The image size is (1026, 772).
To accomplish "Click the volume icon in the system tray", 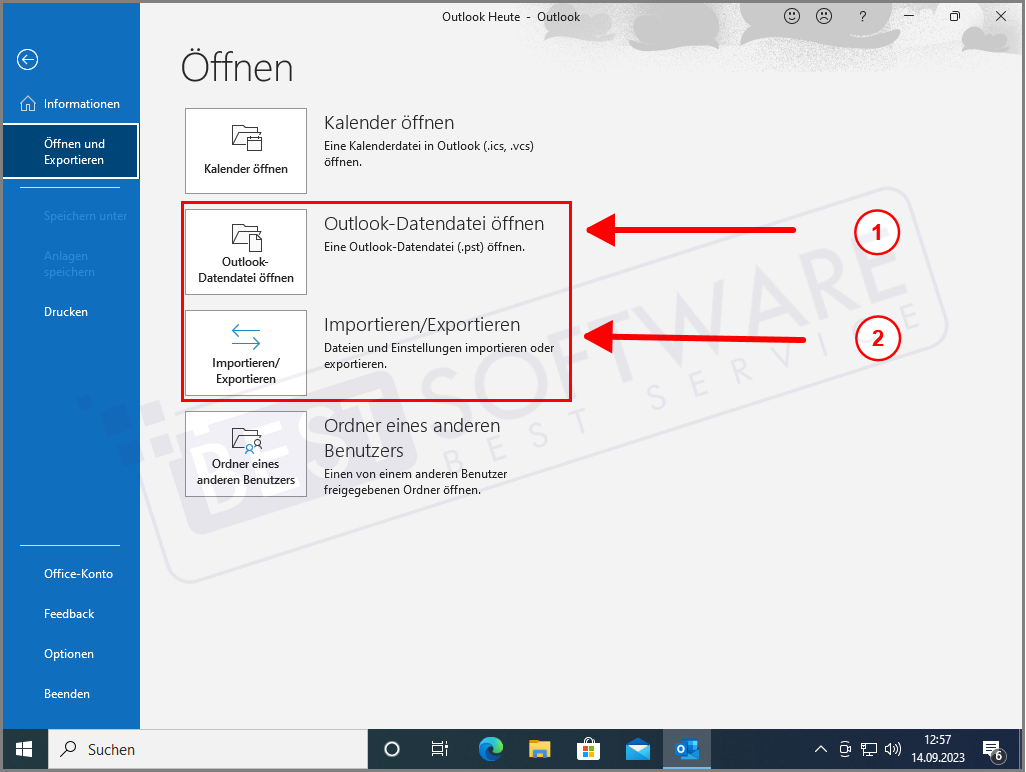I will click(893, 749).
